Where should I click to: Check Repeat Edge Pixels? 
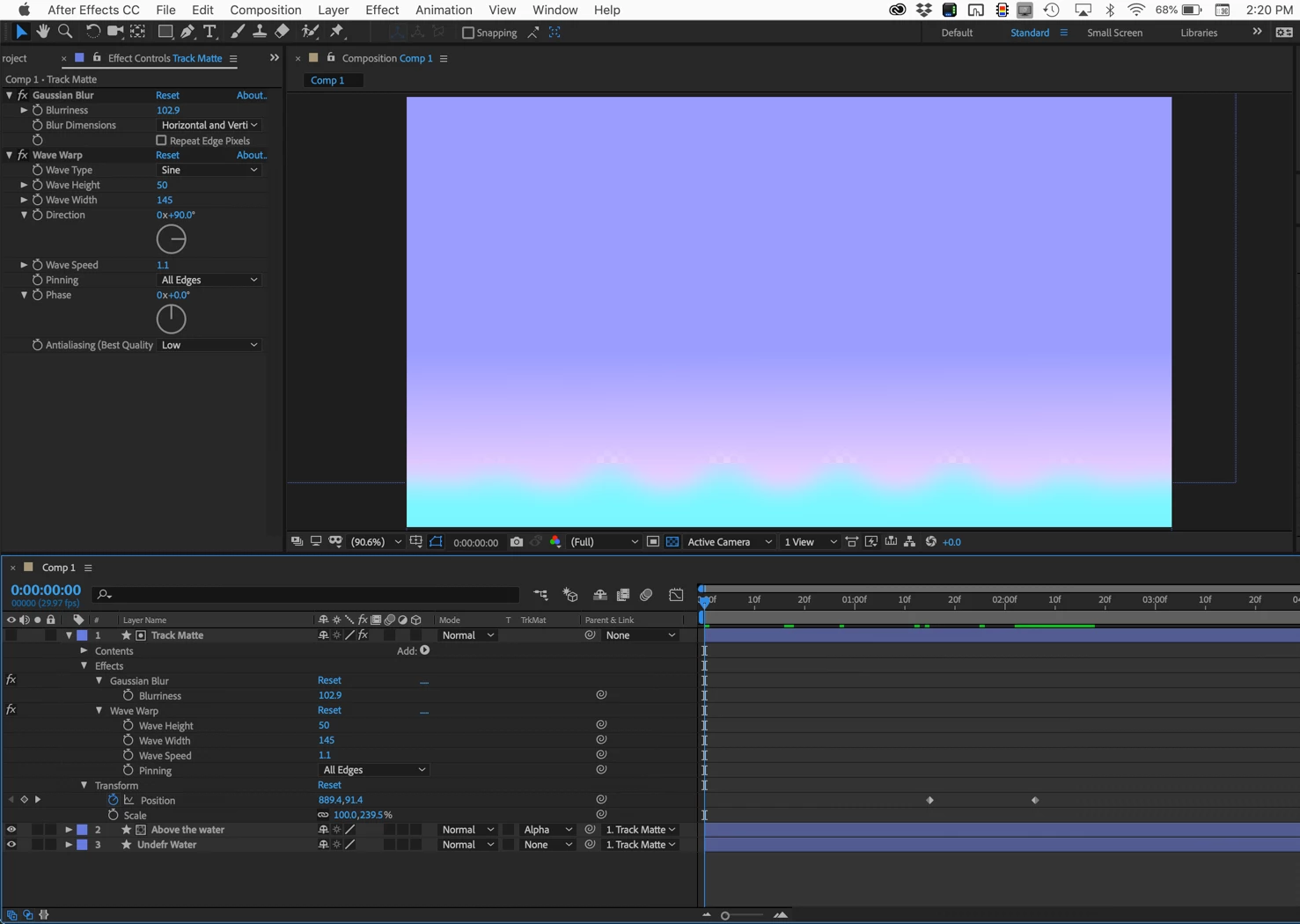click(161, 141)
